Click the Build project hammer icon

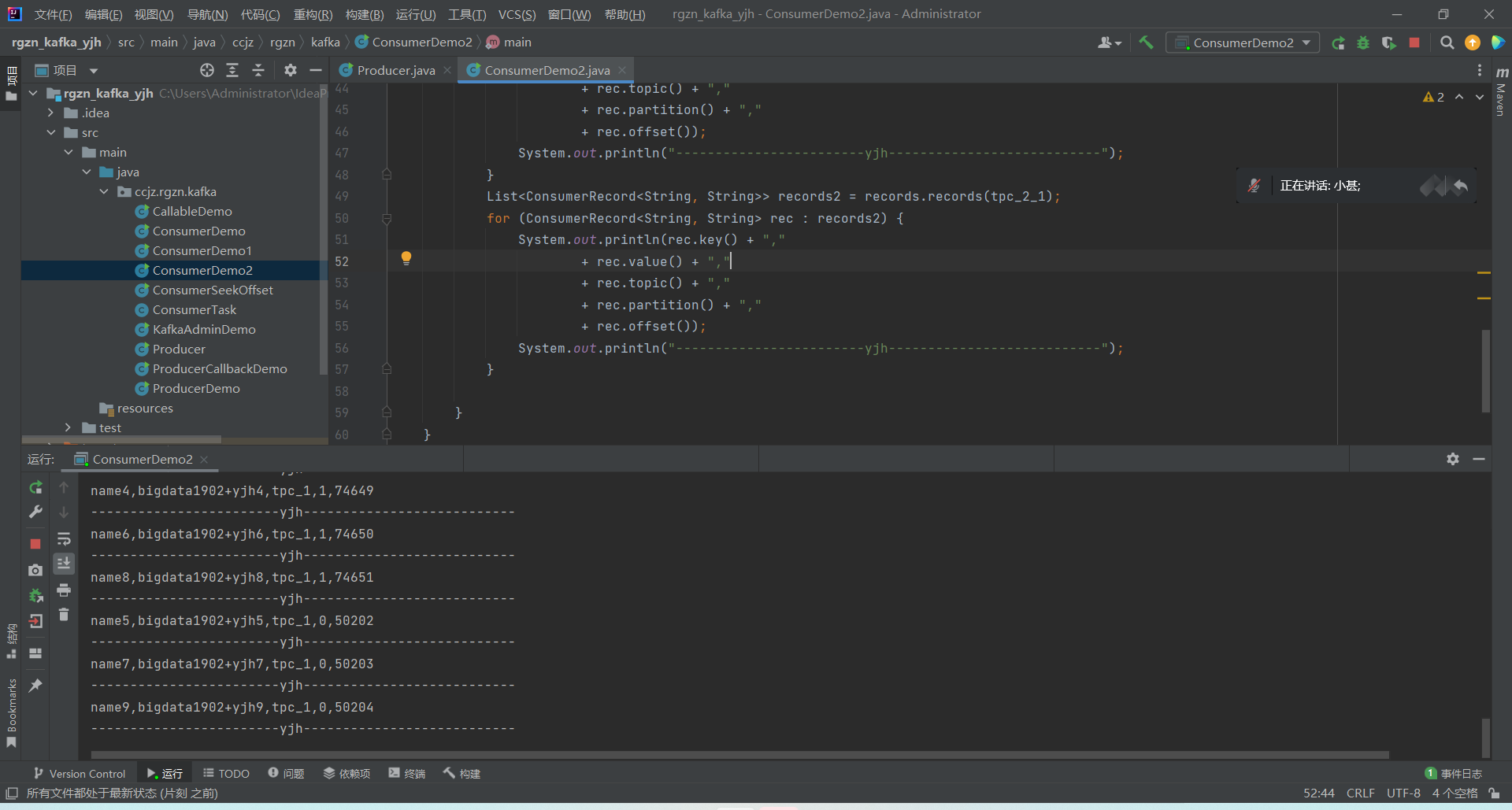pos(1146,43)
